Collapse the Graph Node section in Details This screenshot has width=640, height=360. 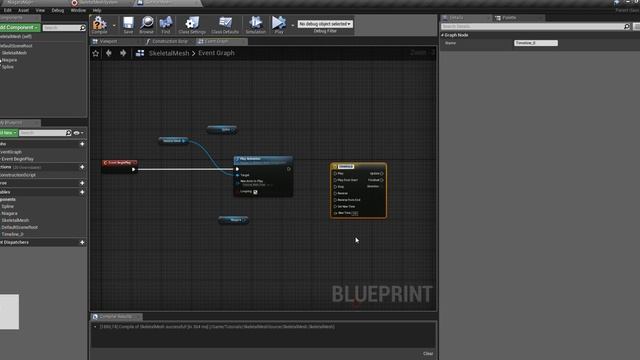tap(442, 35)
